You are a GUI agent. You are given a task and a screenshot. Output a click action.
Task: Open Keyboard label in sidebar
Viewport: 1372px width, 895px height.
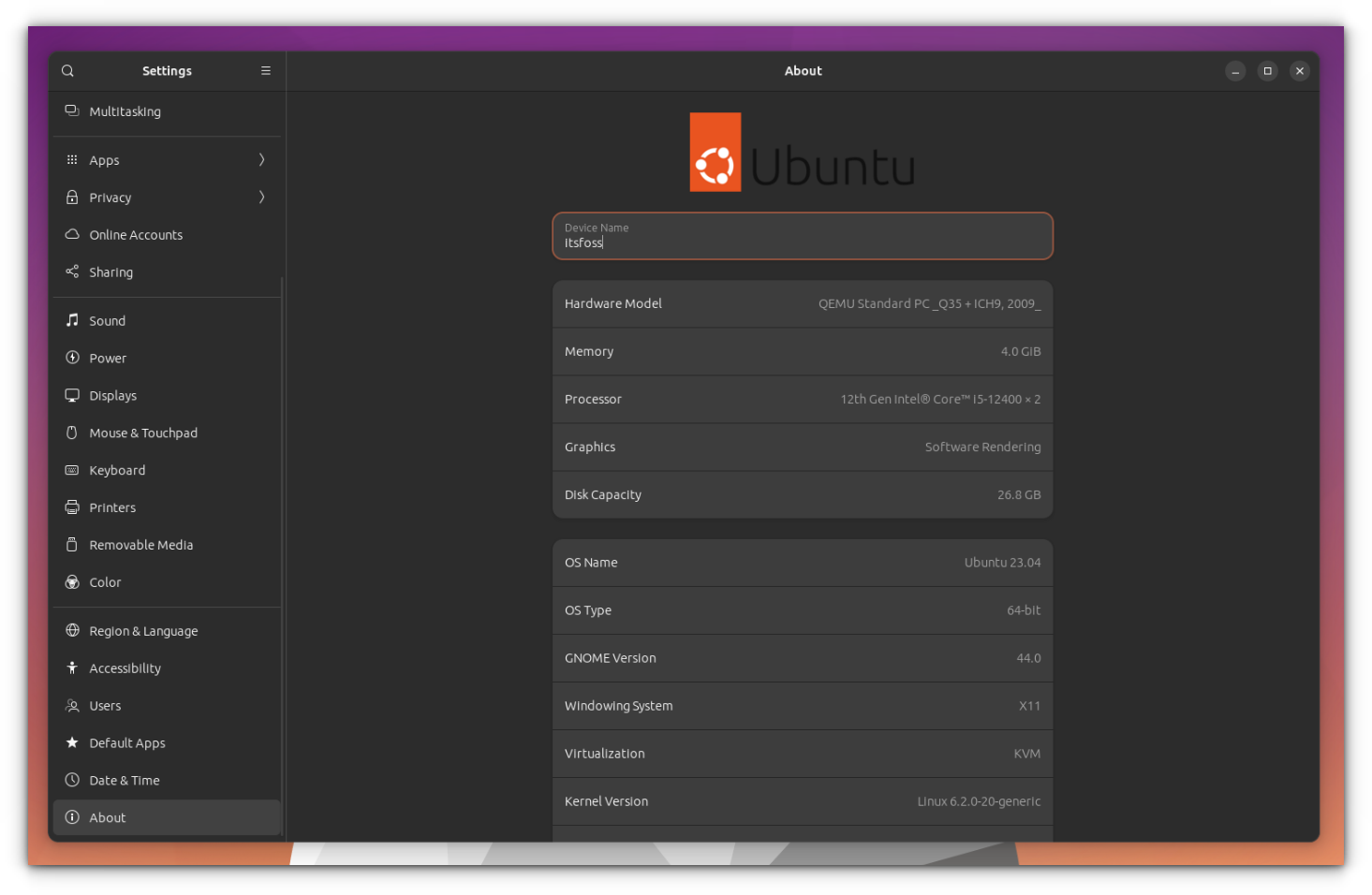117,471
